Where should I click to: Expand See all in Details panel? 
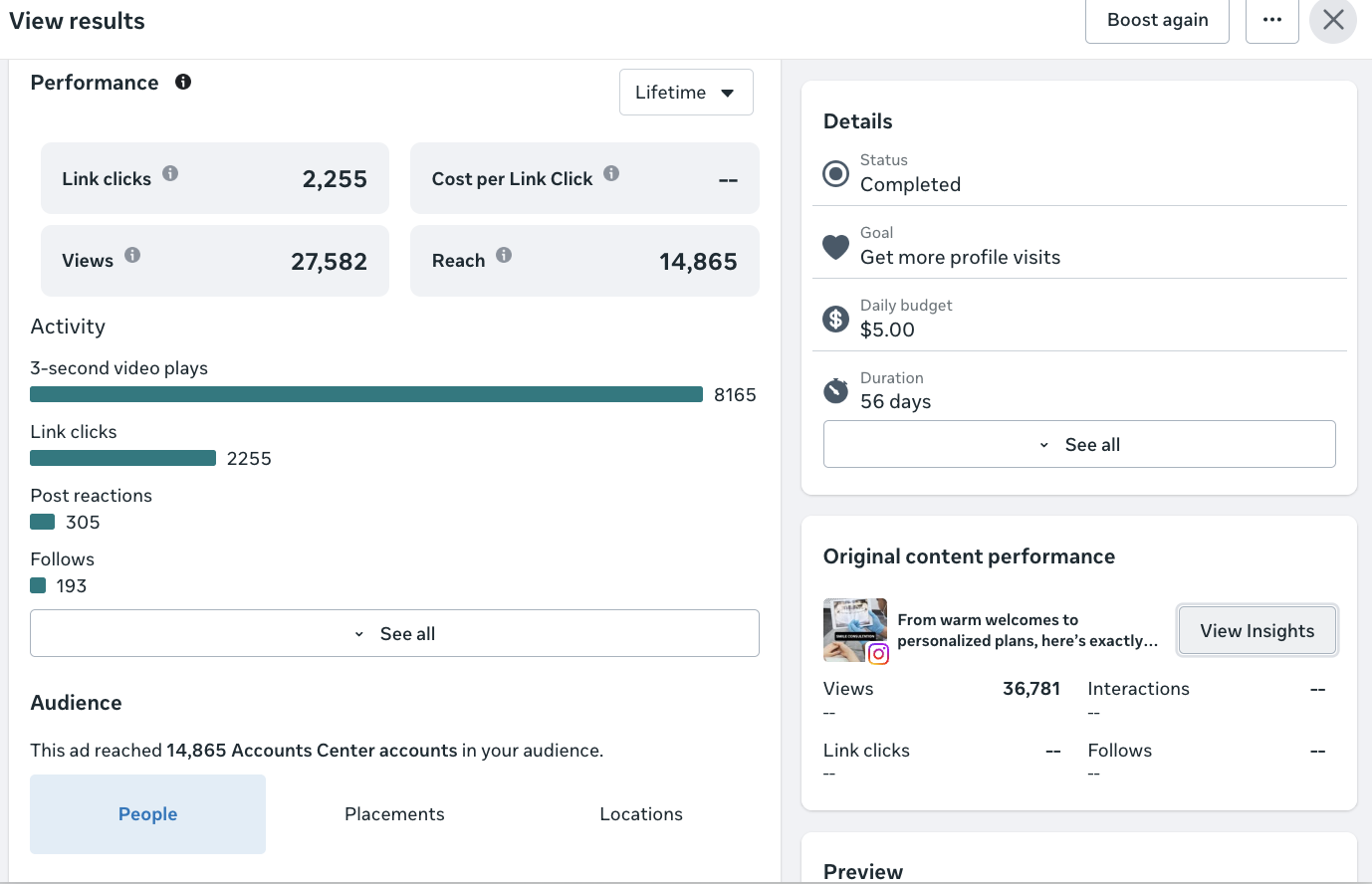(x=1079, y=444)
